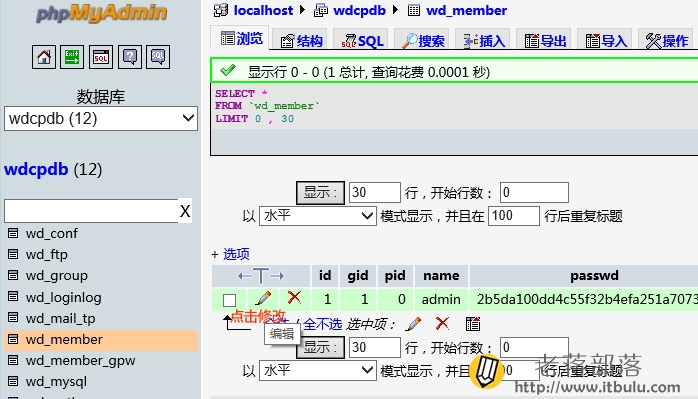This screenshot has height=399, width=698.
Task: Open the wd_ftp table
Action: [x=47, y=254]
